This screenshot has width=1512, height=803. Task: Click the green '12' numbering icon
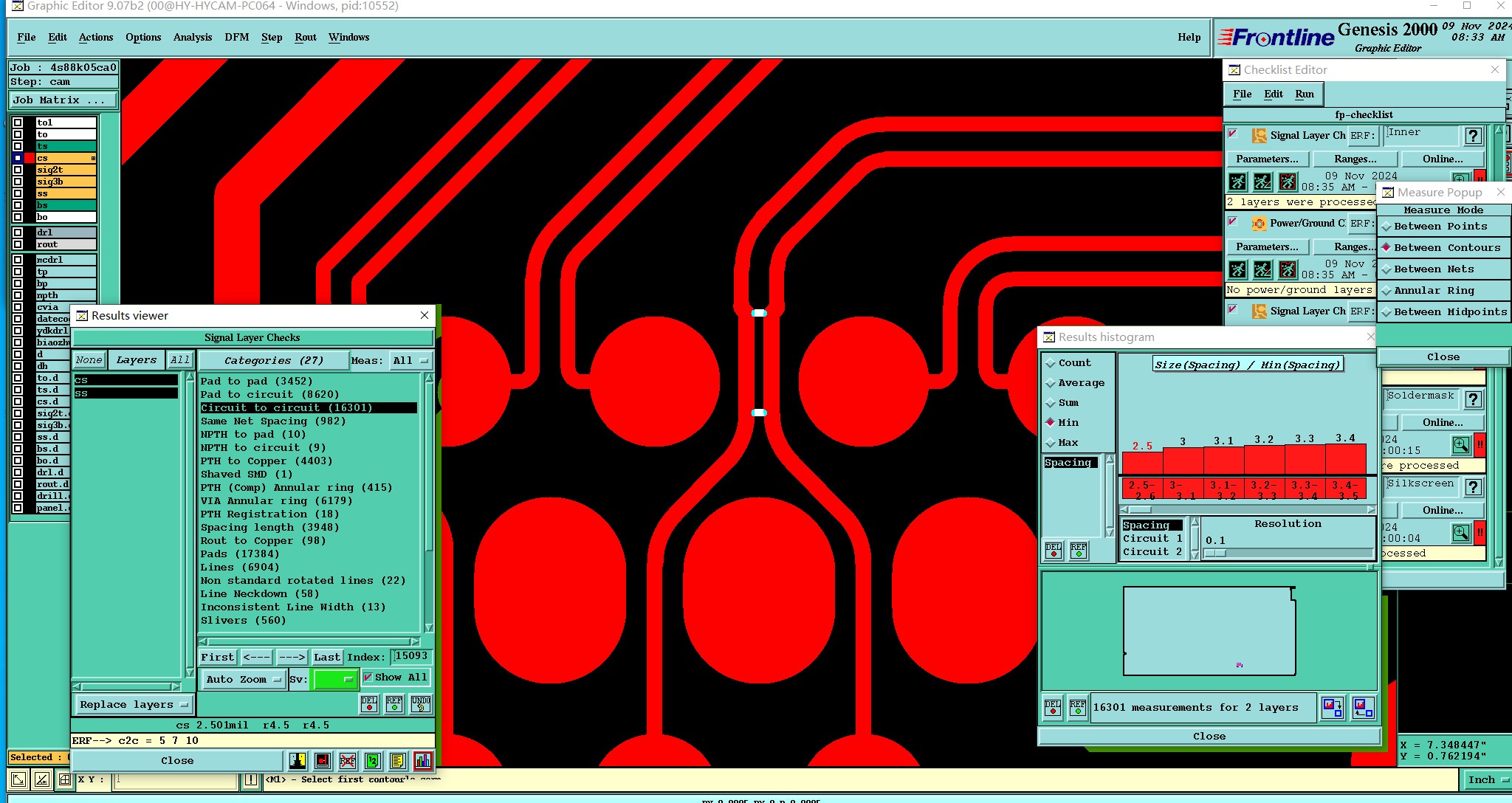coord(373,760)
